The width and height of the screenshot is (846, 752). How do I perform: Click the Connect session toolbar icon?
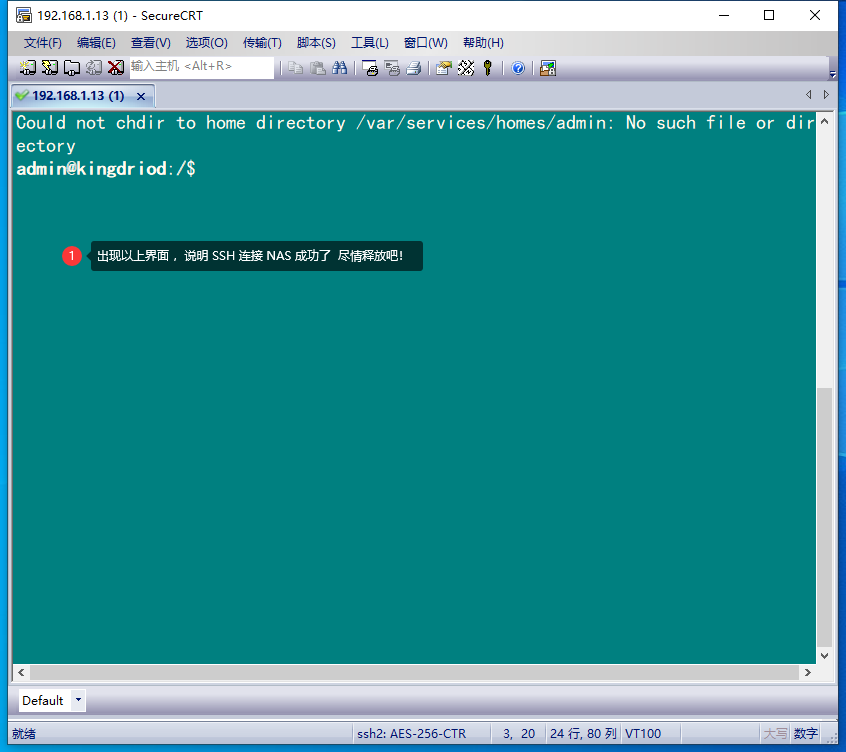[28, 68]
